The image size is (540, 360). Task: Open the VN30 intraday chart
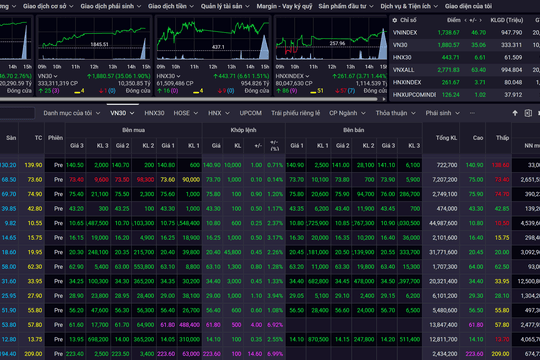(94, 39)
